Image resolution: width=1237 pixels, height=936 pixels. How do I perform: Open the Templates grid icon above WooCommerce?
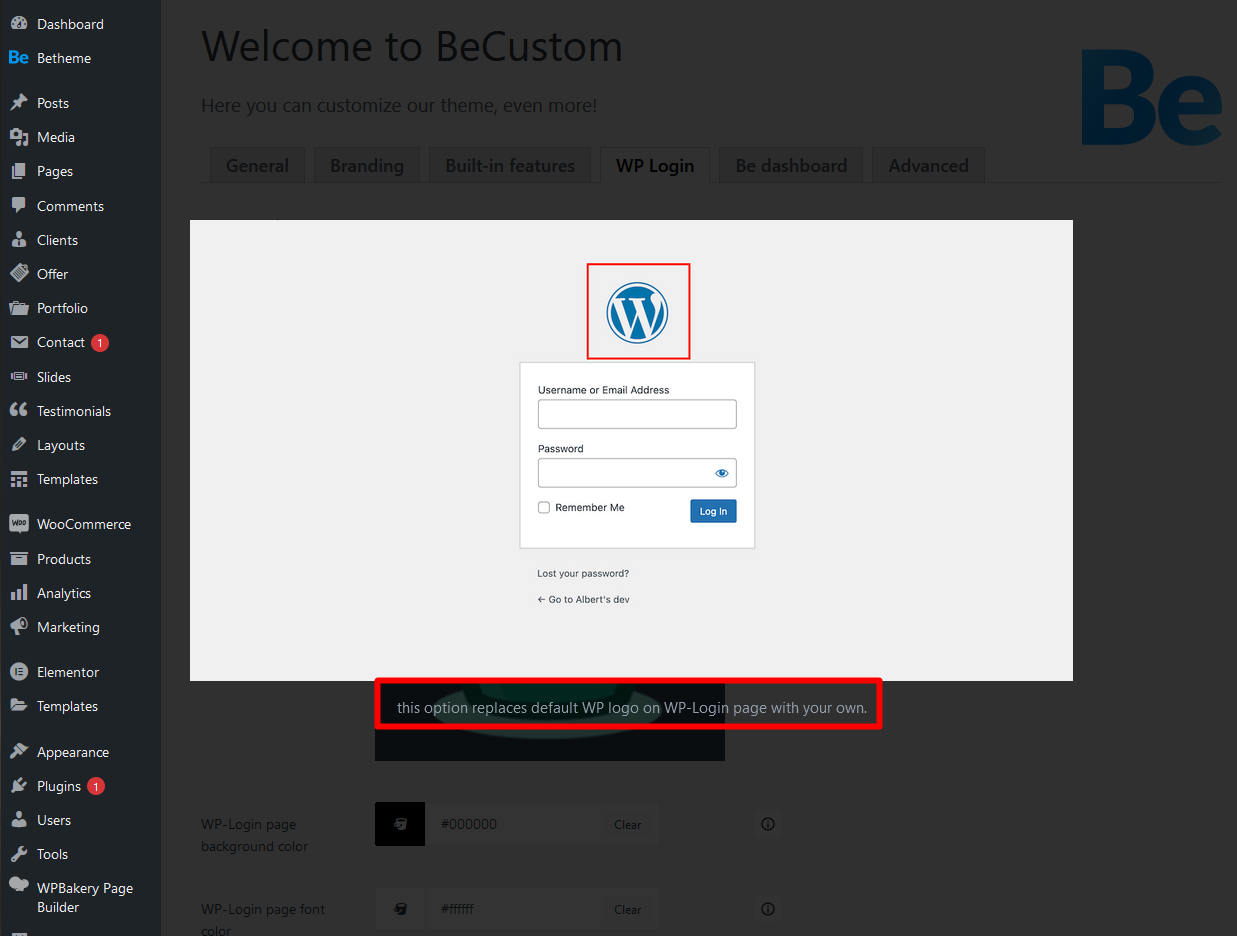pos(18,479)
